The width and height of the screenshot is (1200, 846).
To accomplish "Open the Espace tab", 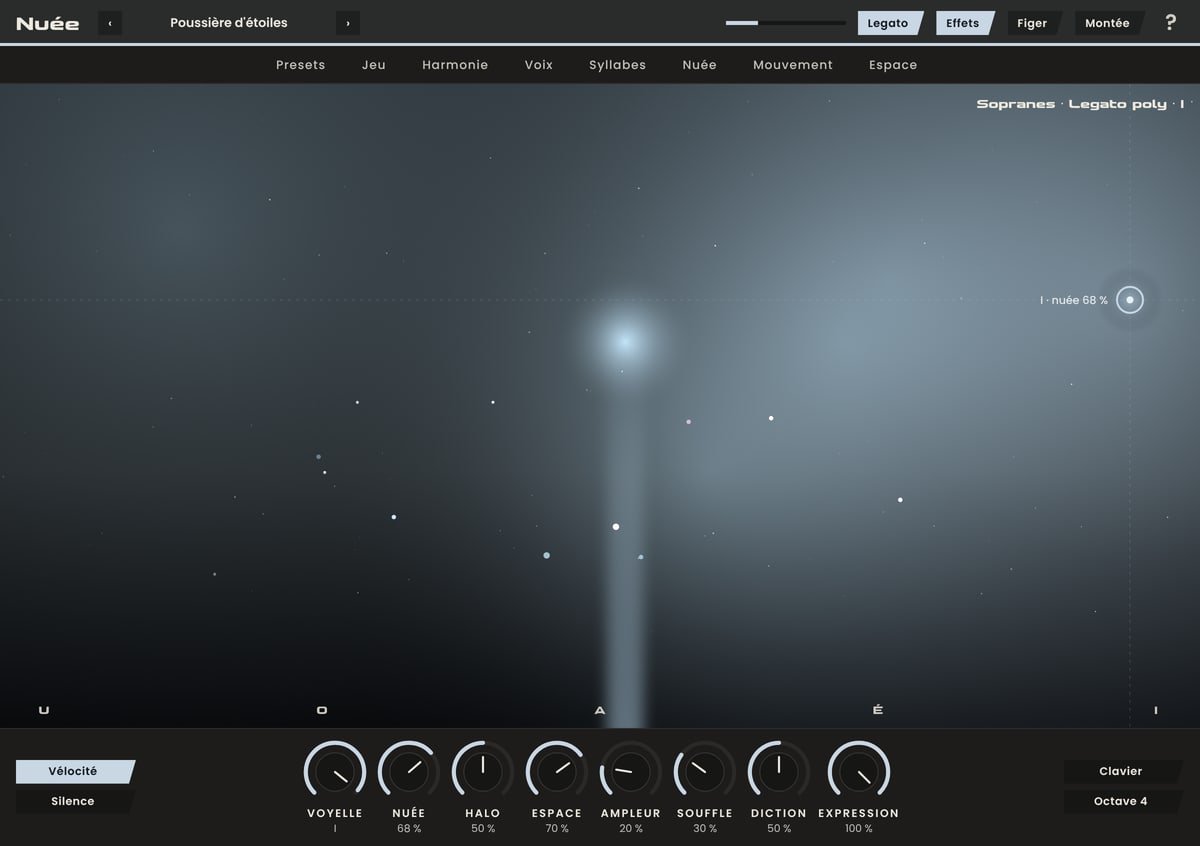I will pyautogui.click(x=893, y=65).
